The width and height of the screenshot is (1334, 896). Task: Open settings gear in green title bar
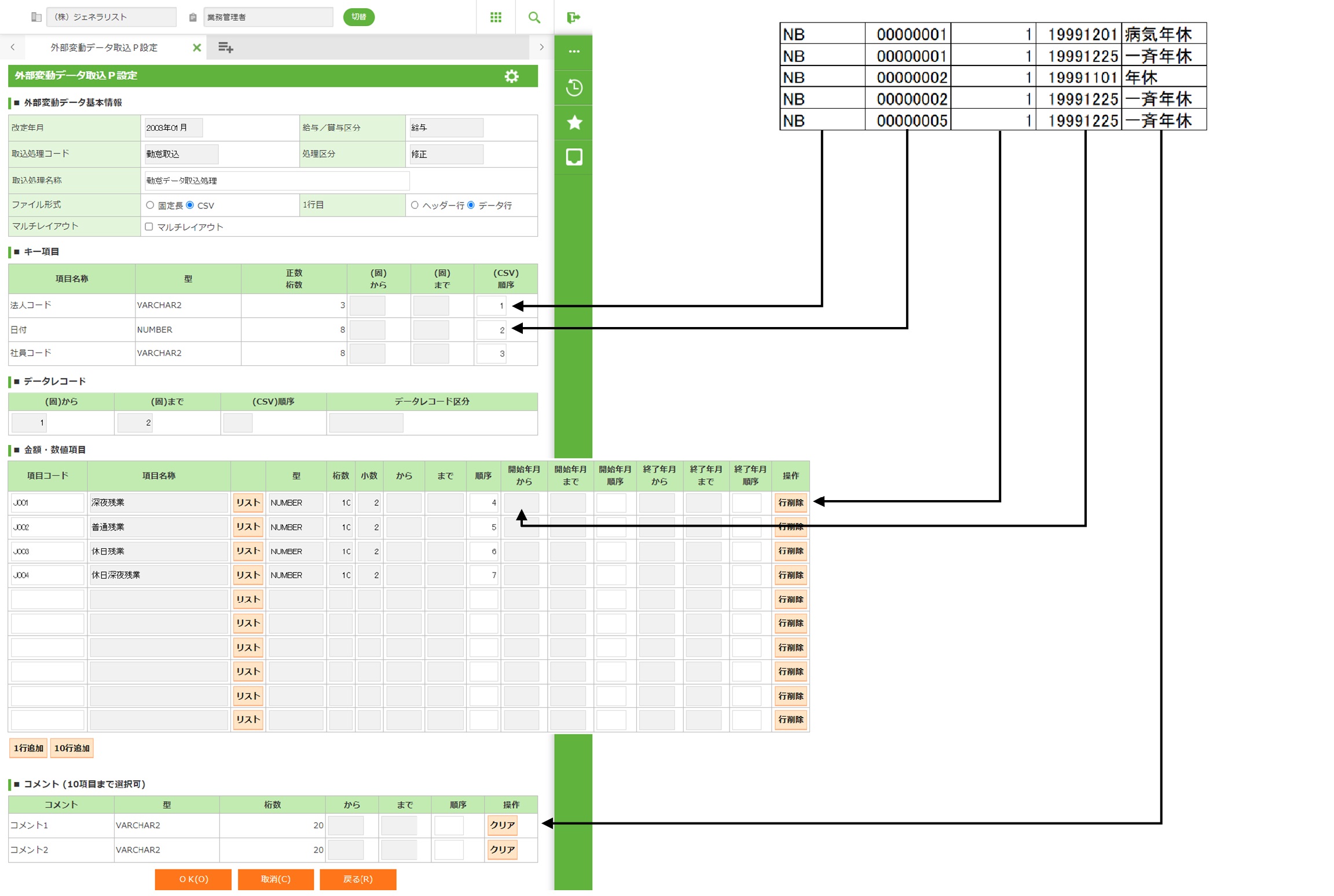click(511, 76)
